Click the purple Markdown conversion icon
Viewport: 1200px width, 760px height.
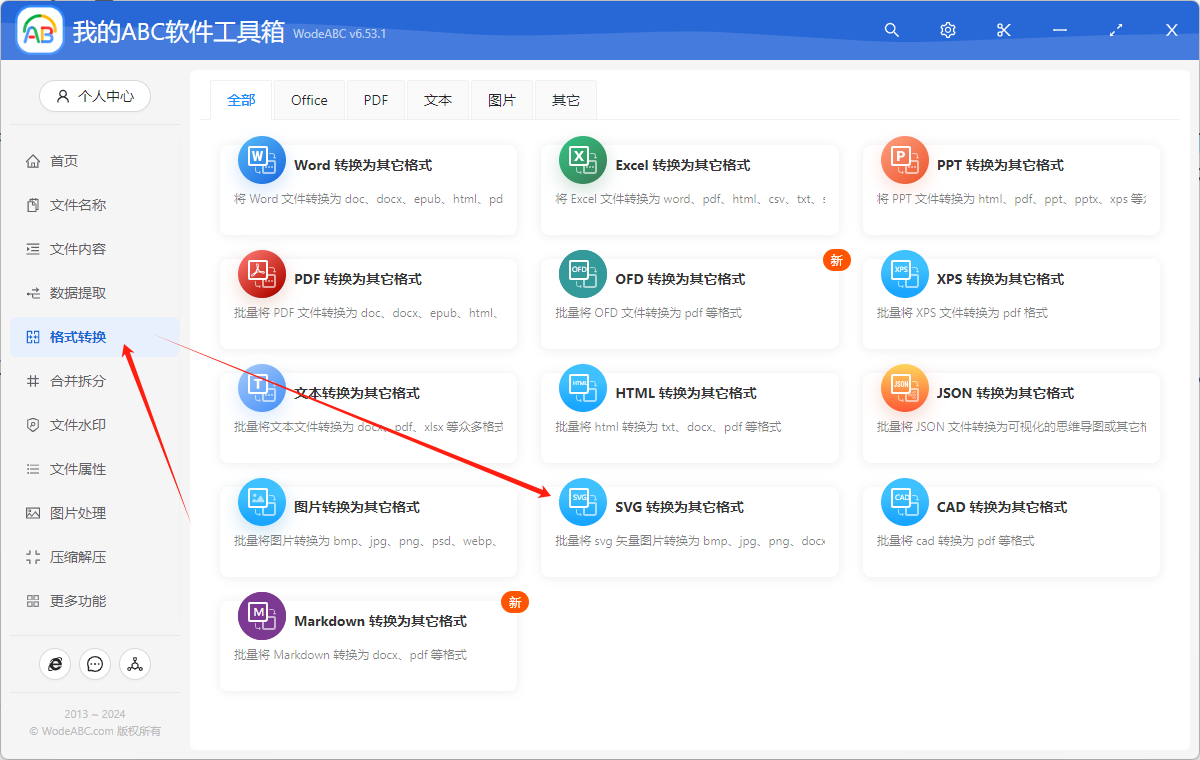(261, 616)
